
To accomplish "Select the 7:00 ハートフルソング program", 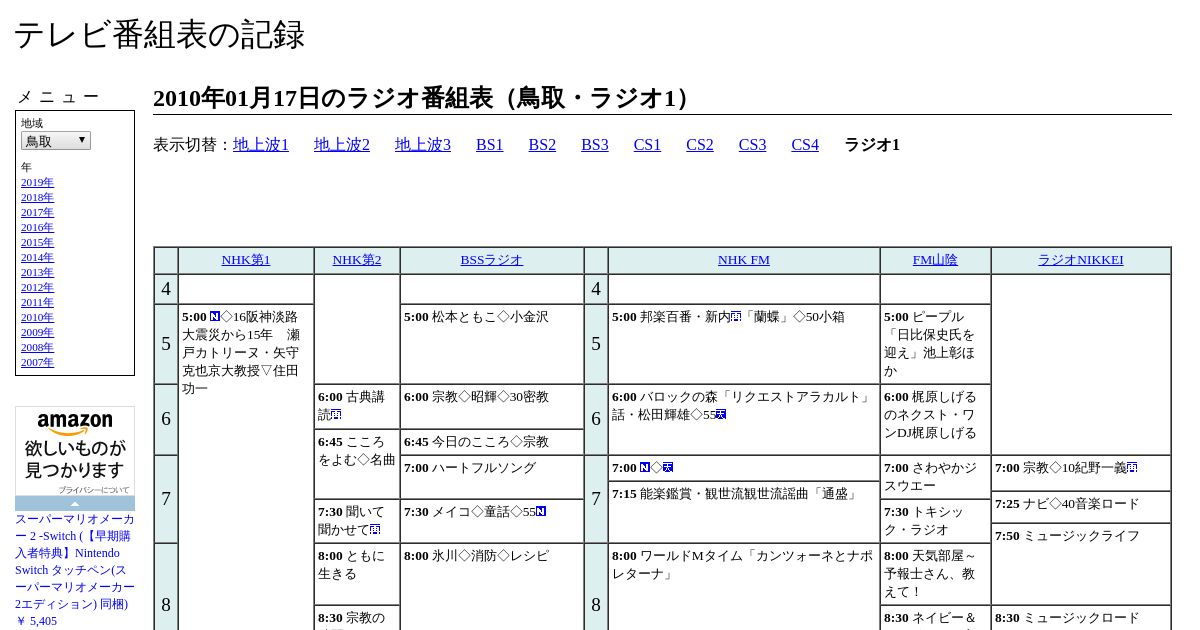I will [x=491, y=477].
